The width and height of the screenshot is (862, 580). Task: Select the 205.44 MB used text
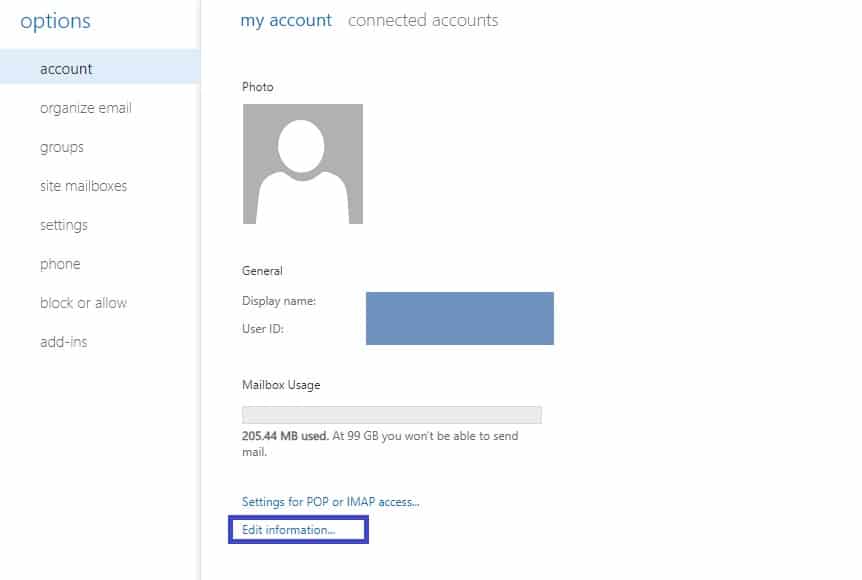coord(285,436)
